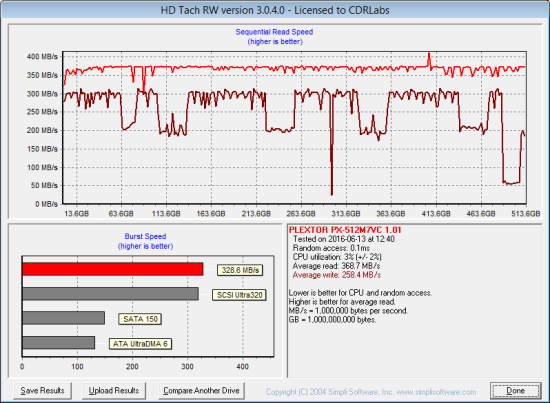Click the Average read 368.7 MB/s text
The image size is (550, 403).
(336, 266)
